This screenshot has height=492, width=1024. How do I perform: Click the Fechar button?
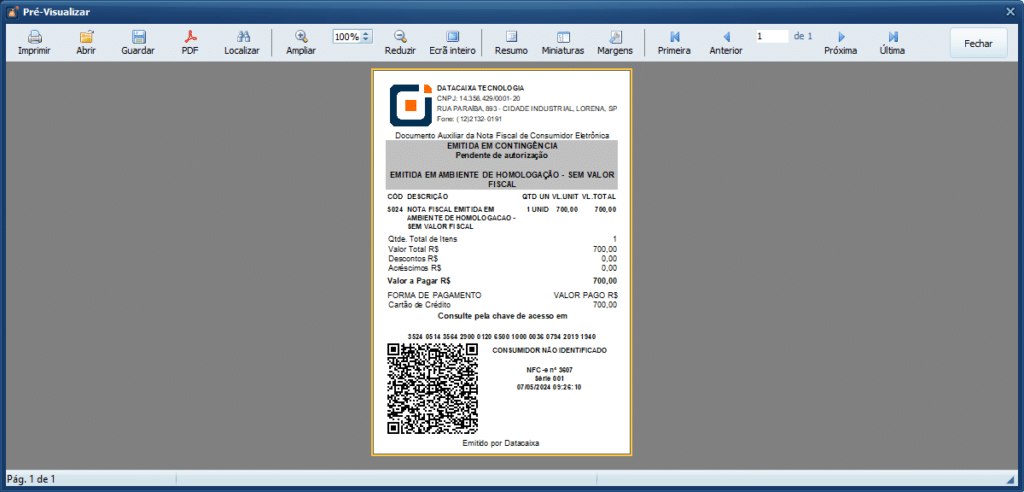978,43
